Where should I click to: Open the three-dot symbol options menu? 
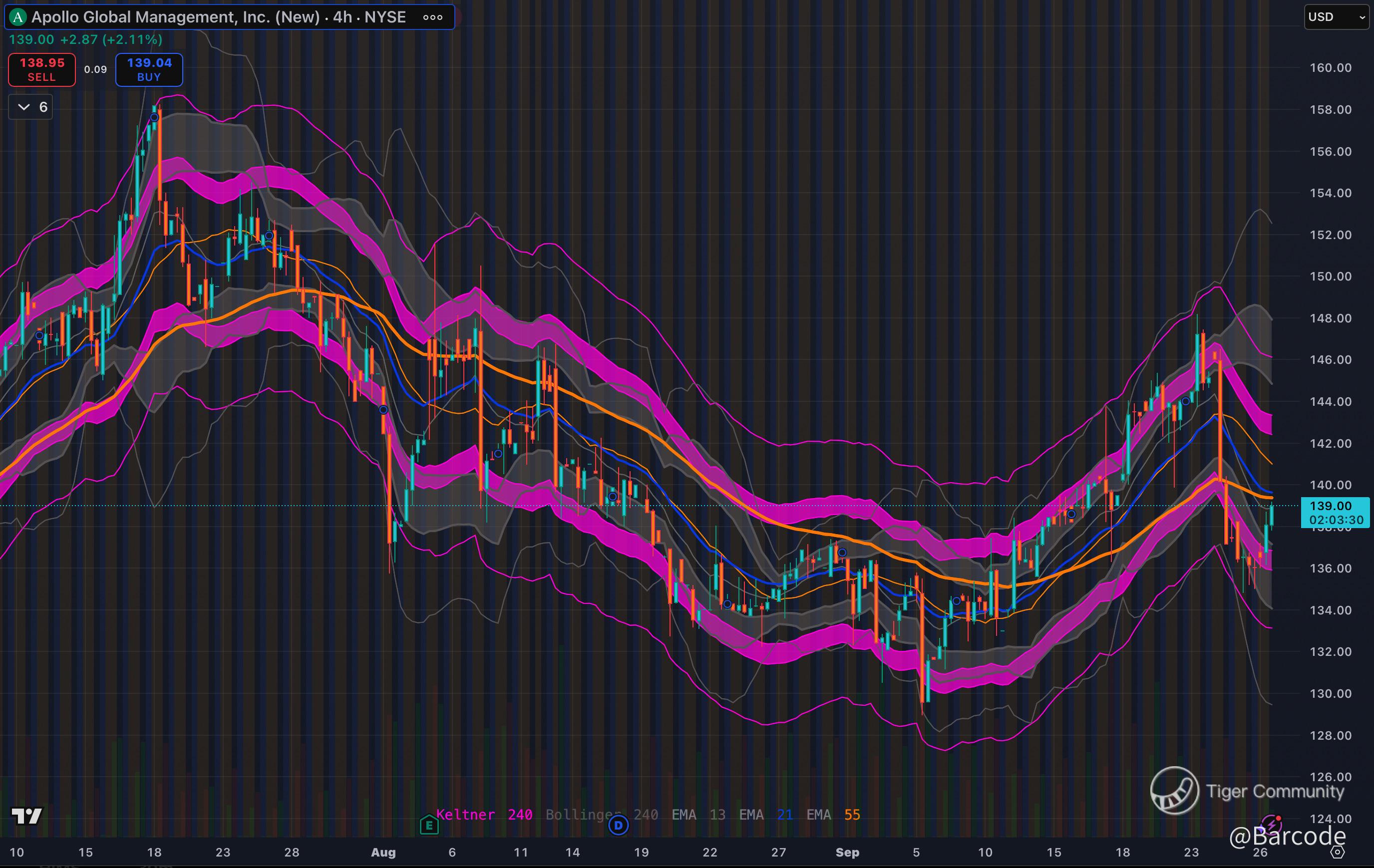pyautogui.click(x=432, y=17)
